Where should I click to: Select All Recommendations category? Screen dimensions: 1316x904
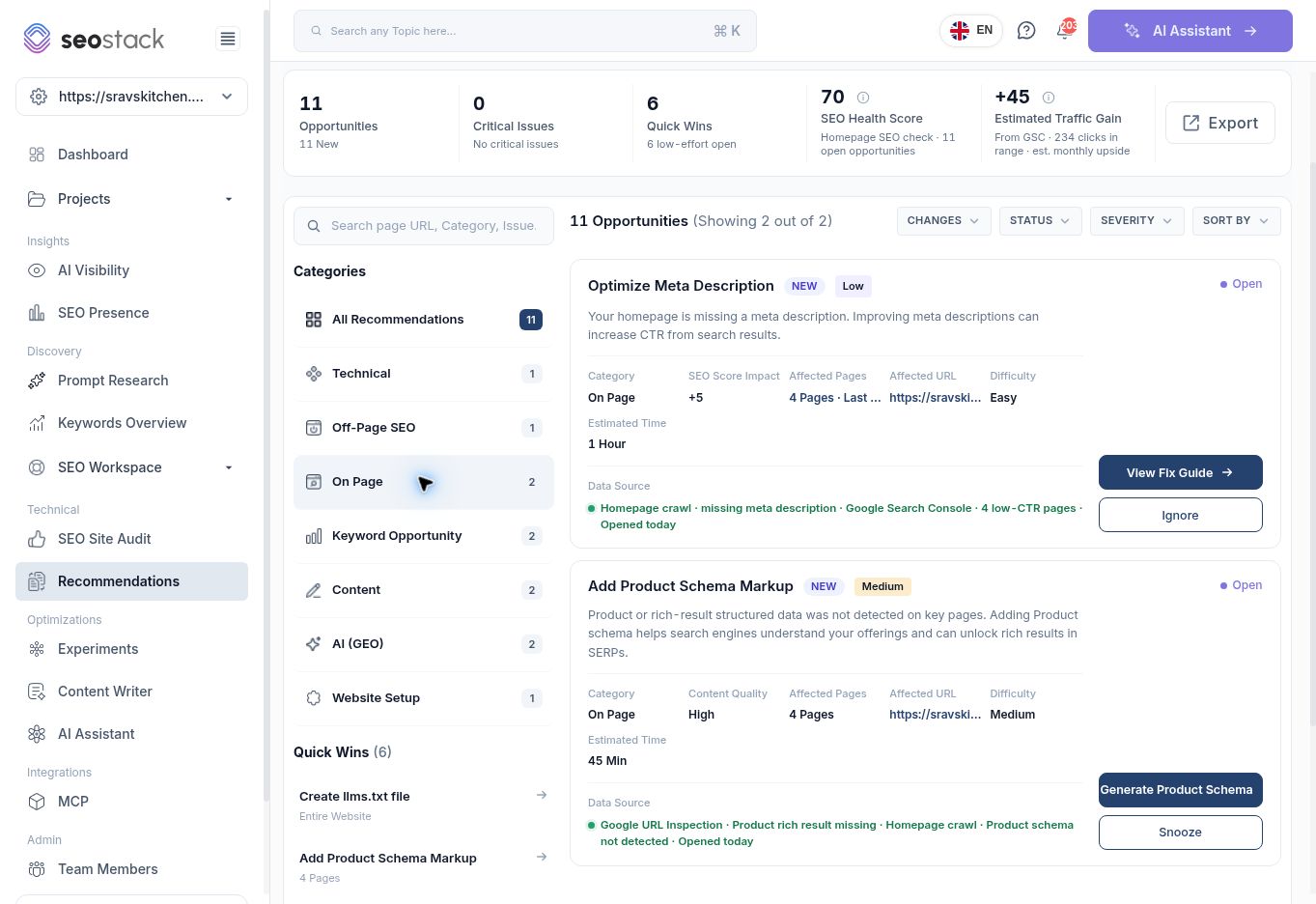424,320
